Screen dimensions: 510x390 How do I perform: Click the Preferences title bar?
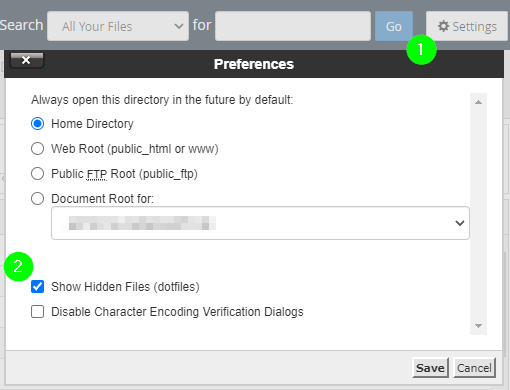pos(254,64)
